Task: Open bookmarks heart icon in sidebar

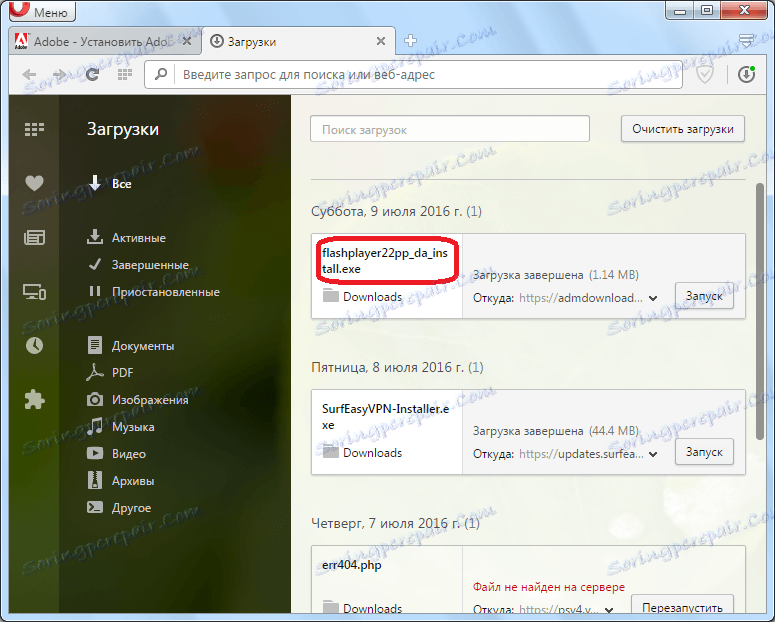Action: click(34, 183)
